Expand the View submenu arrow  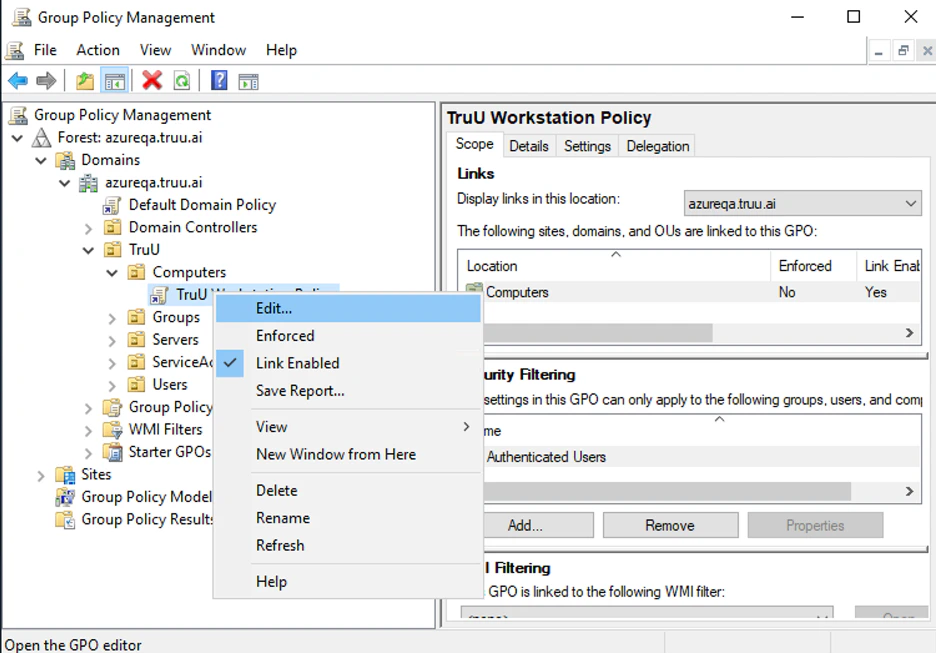coord(466,427)
